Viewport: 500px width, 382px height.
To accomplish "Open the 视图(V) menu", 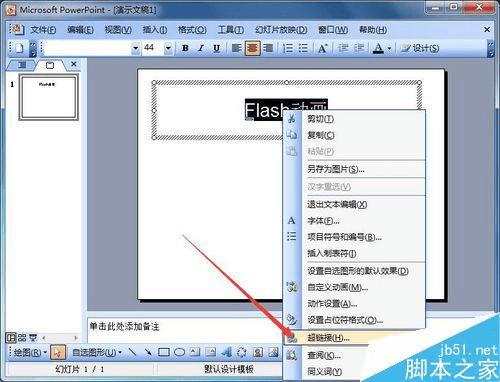I will pos(118,30).
